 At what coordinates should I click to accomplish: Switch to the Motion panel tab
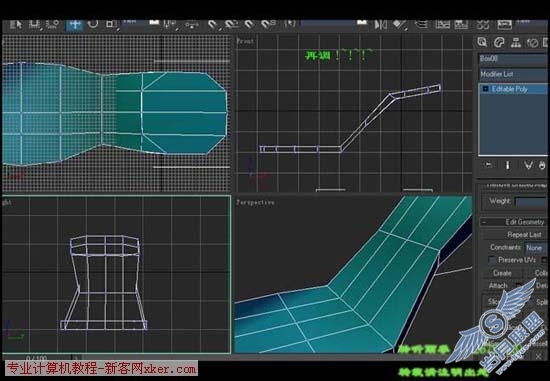[532, 43]
